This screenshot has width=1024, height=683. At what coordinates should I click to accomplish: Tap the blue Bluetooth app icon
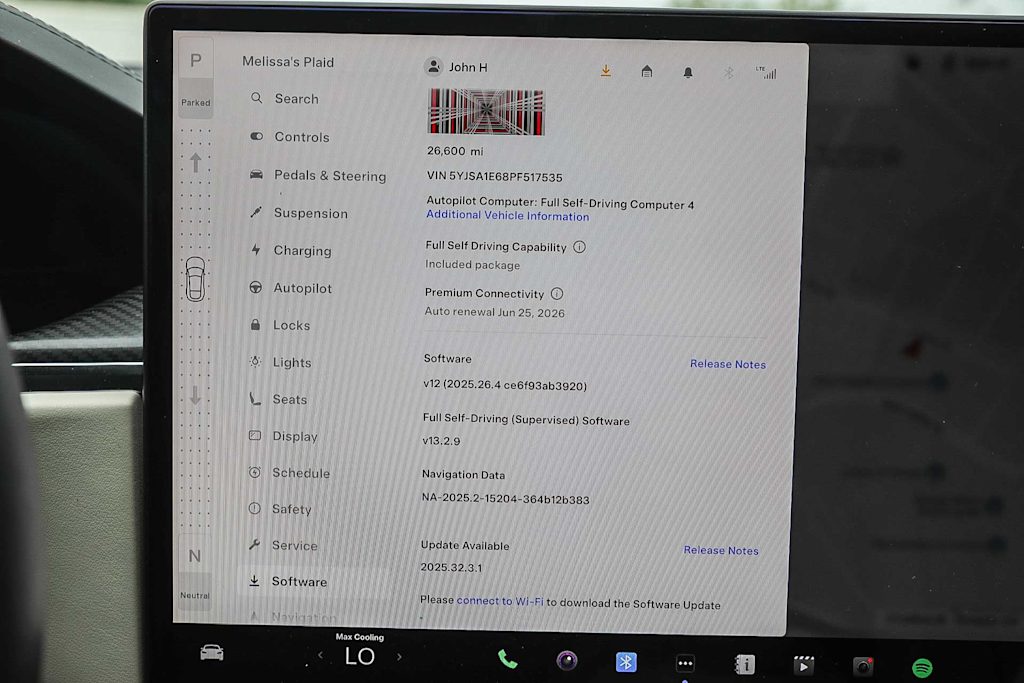pyautogui.click(x=626, y=662)
